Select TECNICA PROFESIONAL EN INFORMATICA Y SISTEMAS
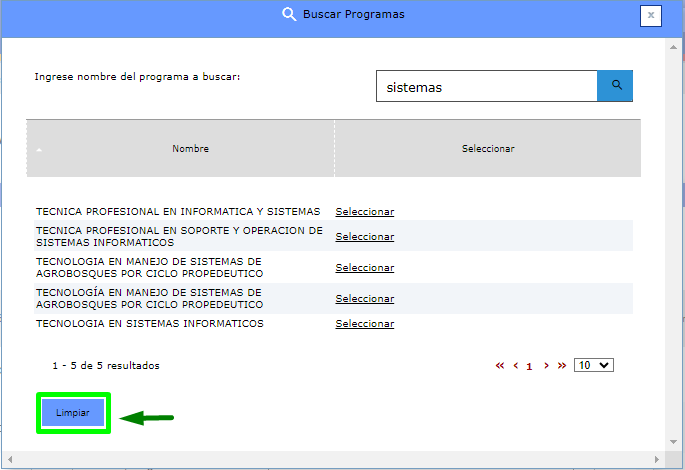This screenshot has height=470, width=685. [x=364, y=212]
